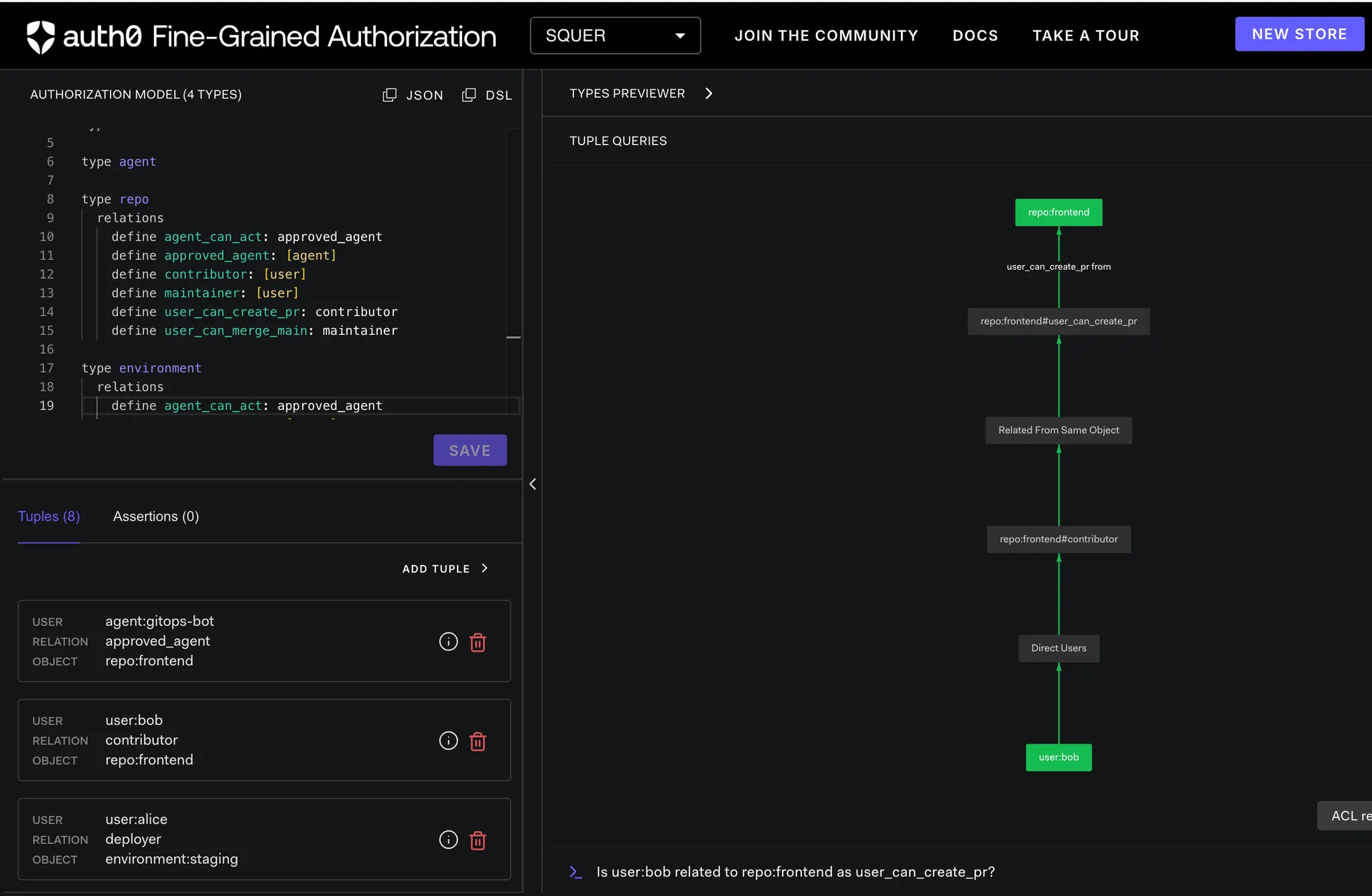This screenshot has height=896, width=1372.
Task: Select the Tuples (8) tab
Action: [49, 516]
